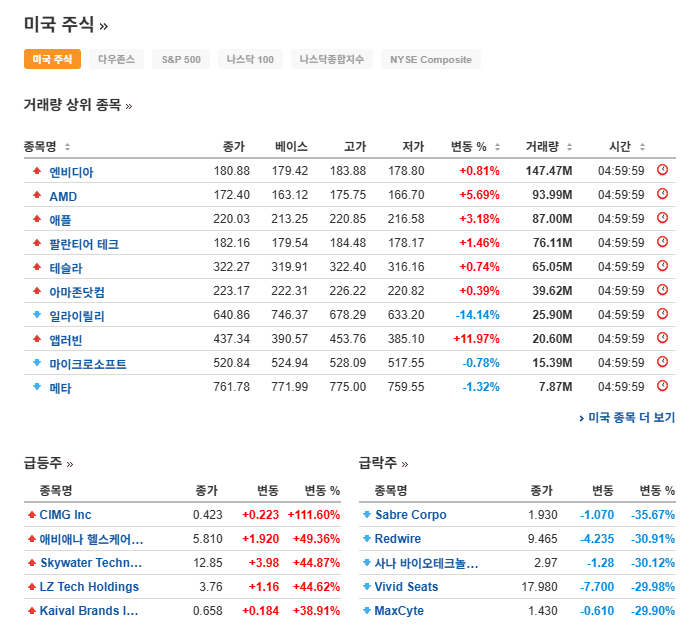The height and width of the screenshot is (632, 690).
Task: Open the 급락주 heading link
Action: (x=383, y=463)
